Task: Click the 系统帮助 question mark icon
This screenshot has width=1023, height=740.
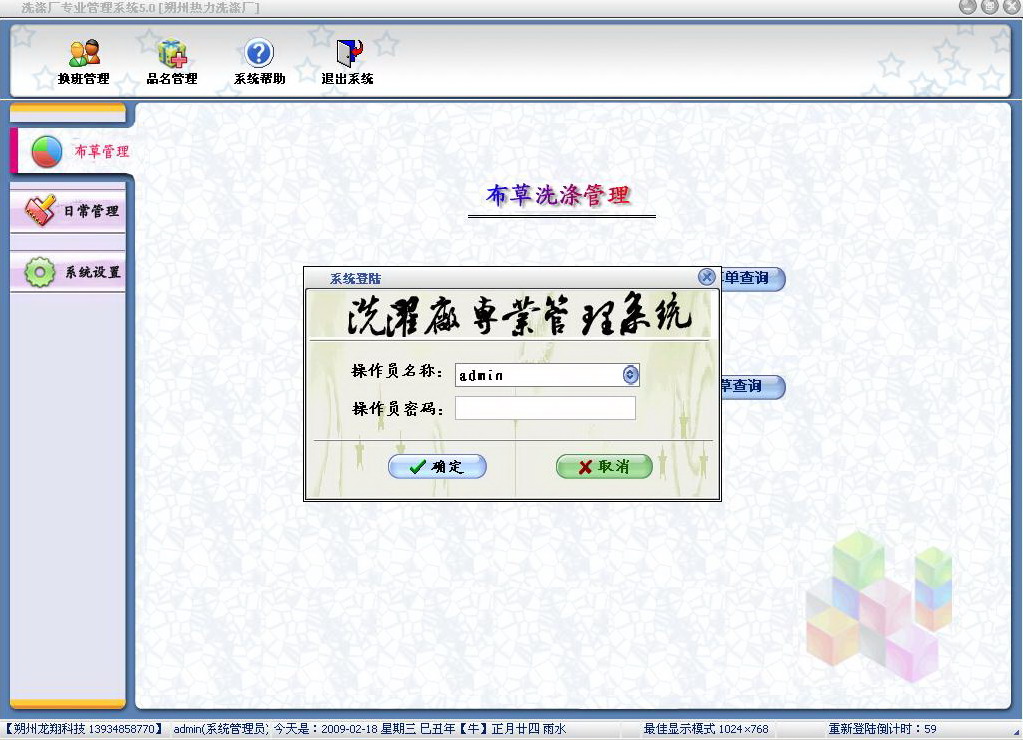Action: [x=259, y=53]
